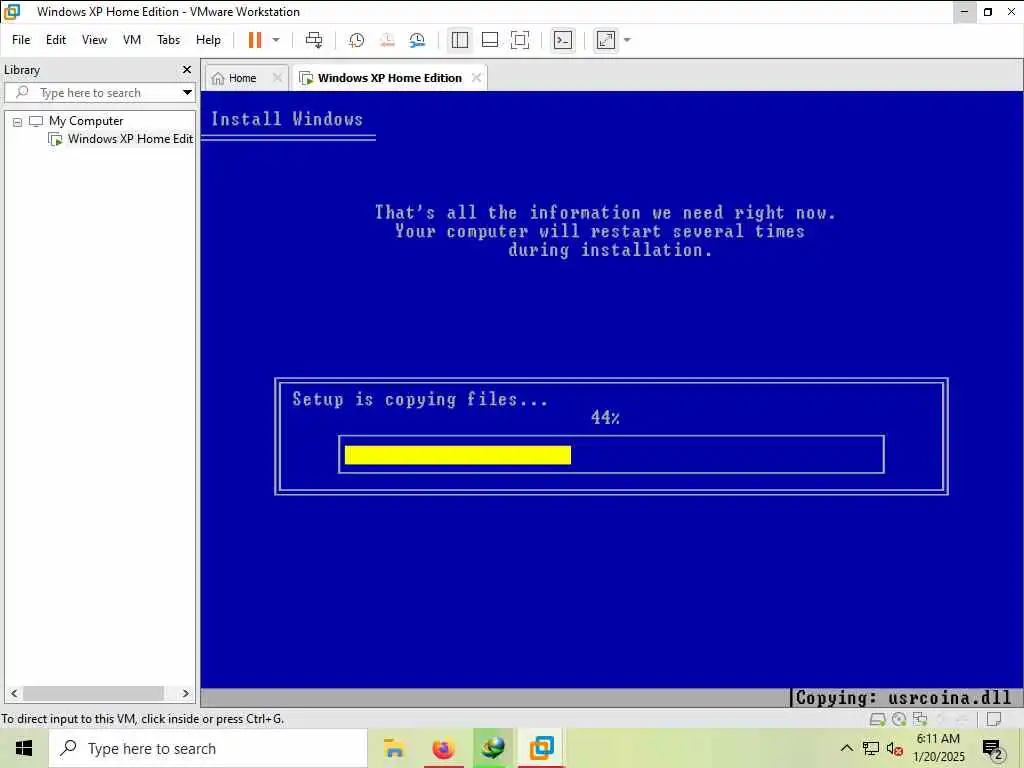
Task: Click the 44% progress text
Action: pos(605,417)
